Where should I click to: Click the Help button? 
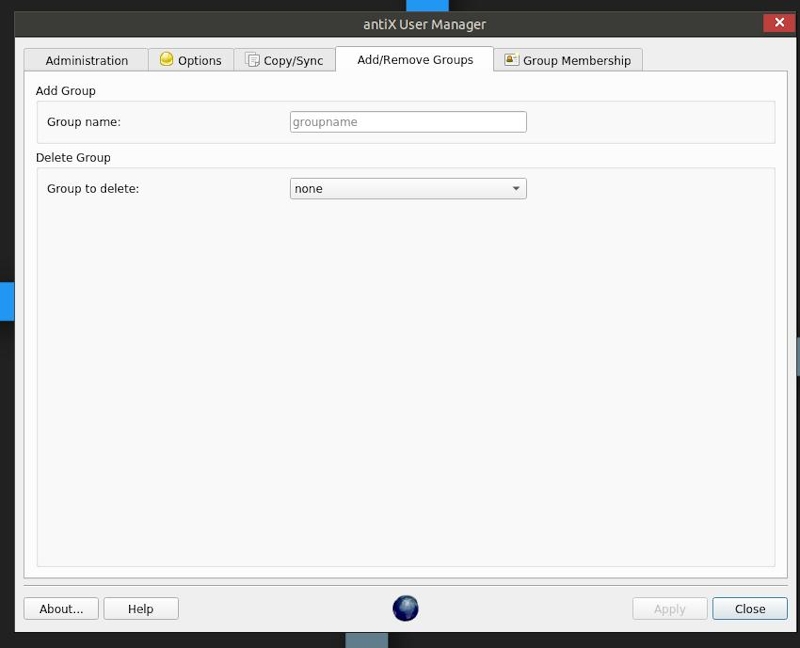click(x=141, y=608)
